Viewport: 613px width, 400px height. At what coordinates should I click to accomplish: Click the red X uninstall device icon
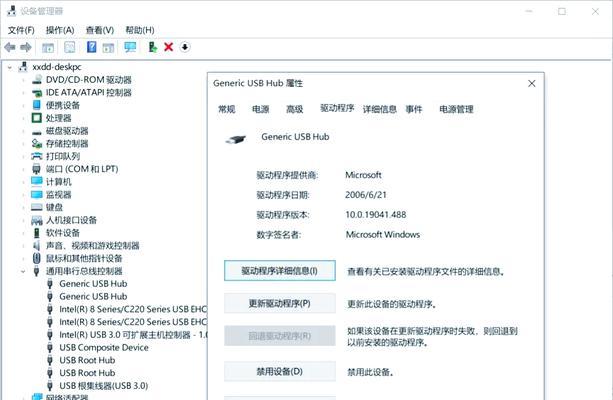pyautogui.click(x=168, y=47)
